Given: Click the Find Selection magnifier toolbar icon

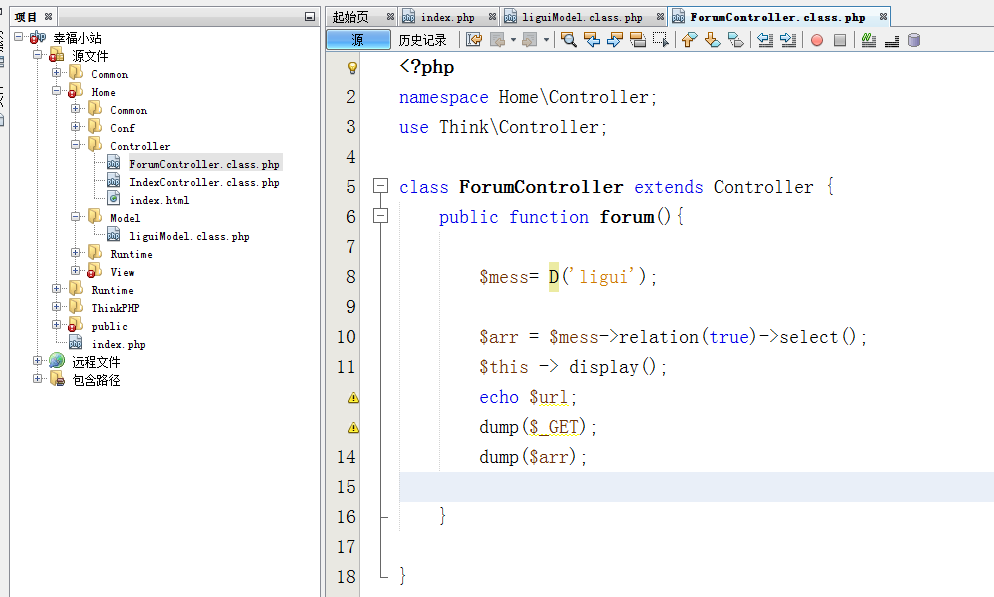Looking at the screenshot, I should 568,40.
